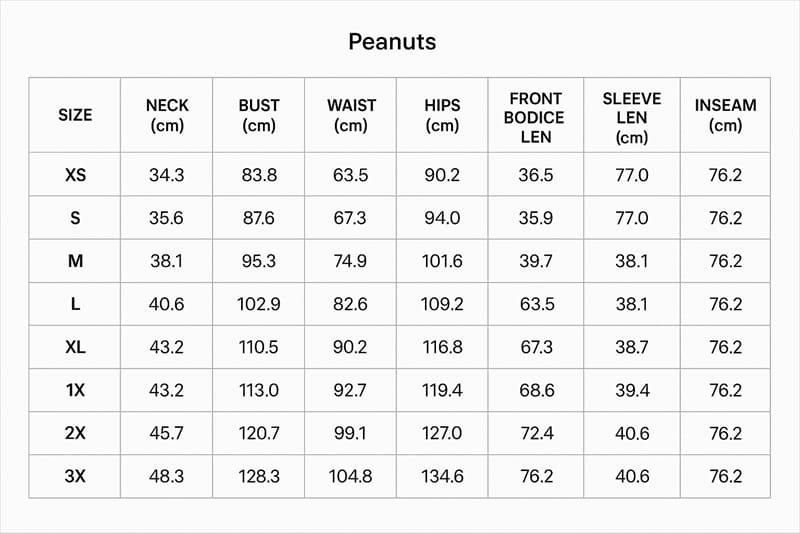The image size is (800, 533).
Task: Click the 102.9 bust value for L
Action: tap(259, 304)
